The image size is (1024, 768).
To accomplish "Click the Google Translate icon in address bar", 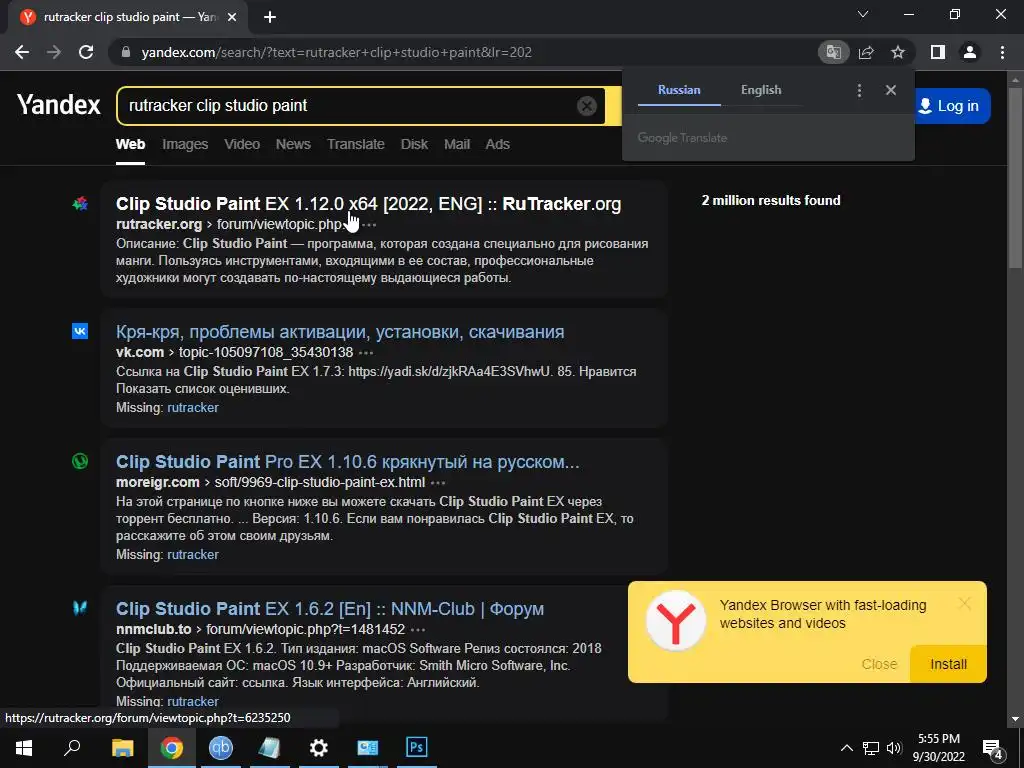I will click(833, 52).
